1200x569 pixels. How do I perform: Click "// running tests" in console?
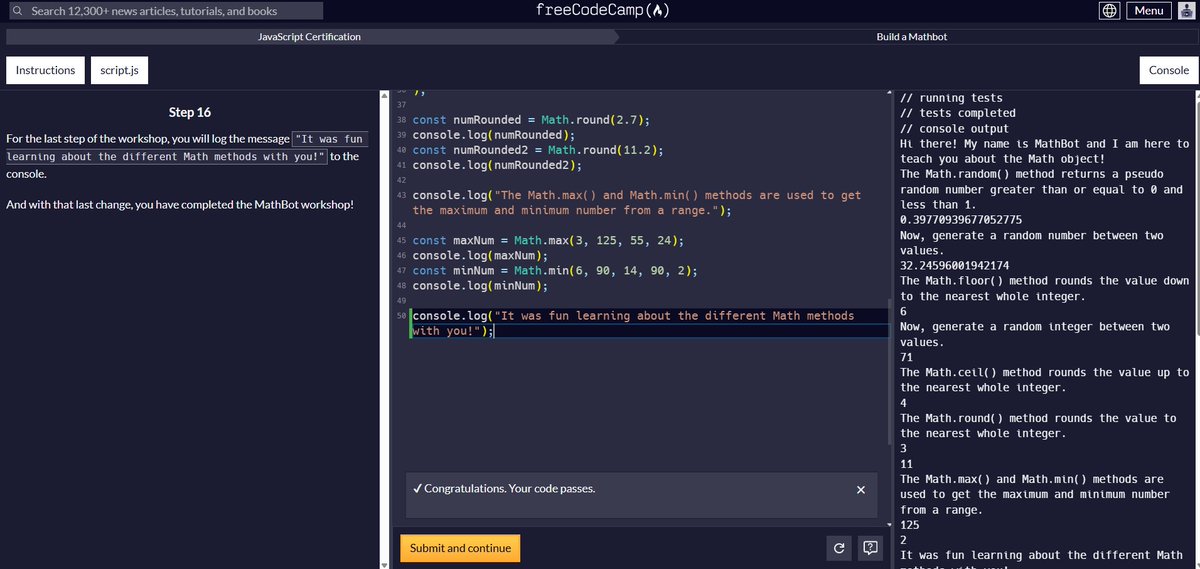(951, 98)
